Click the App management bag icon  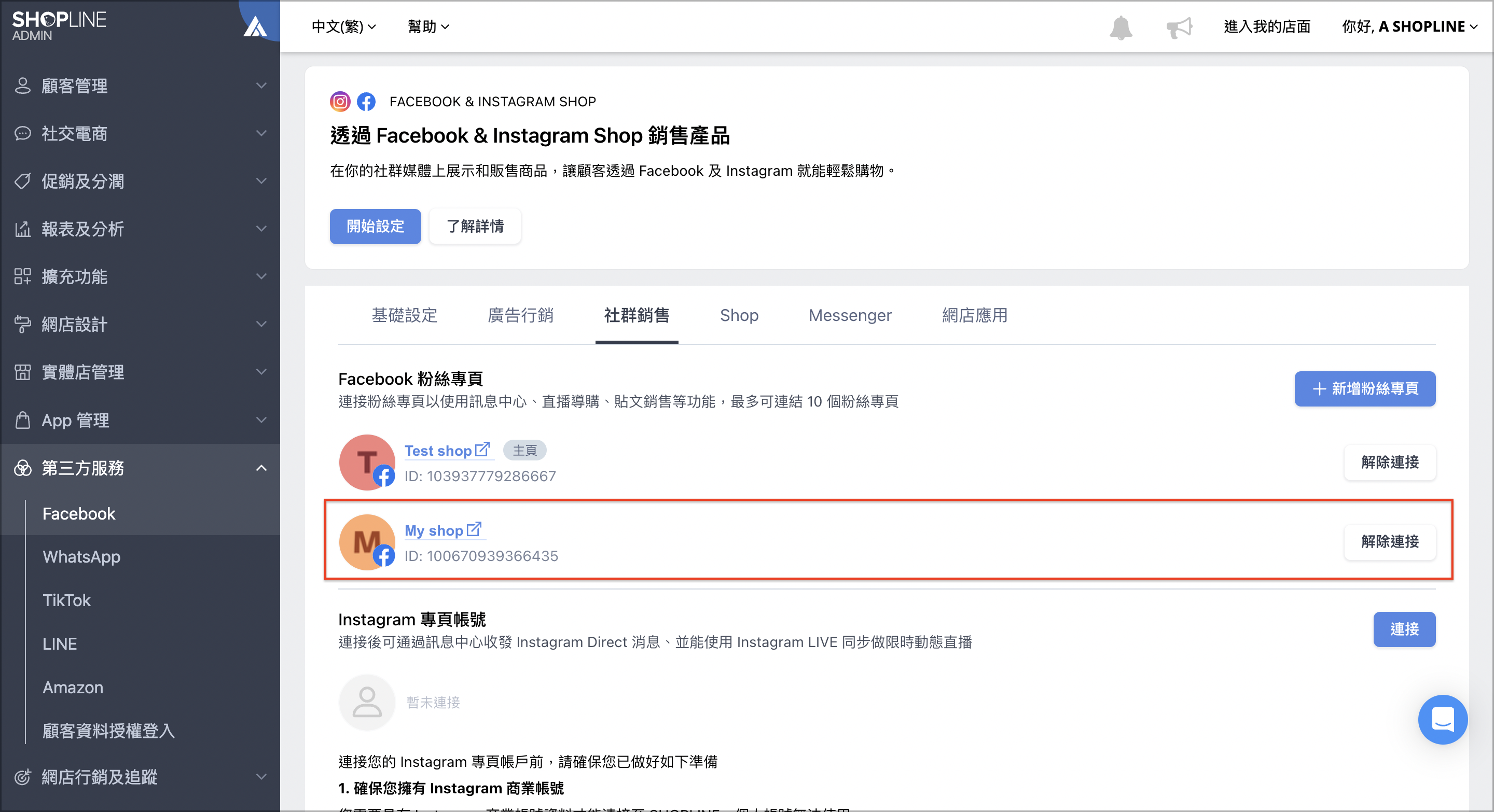22,419
